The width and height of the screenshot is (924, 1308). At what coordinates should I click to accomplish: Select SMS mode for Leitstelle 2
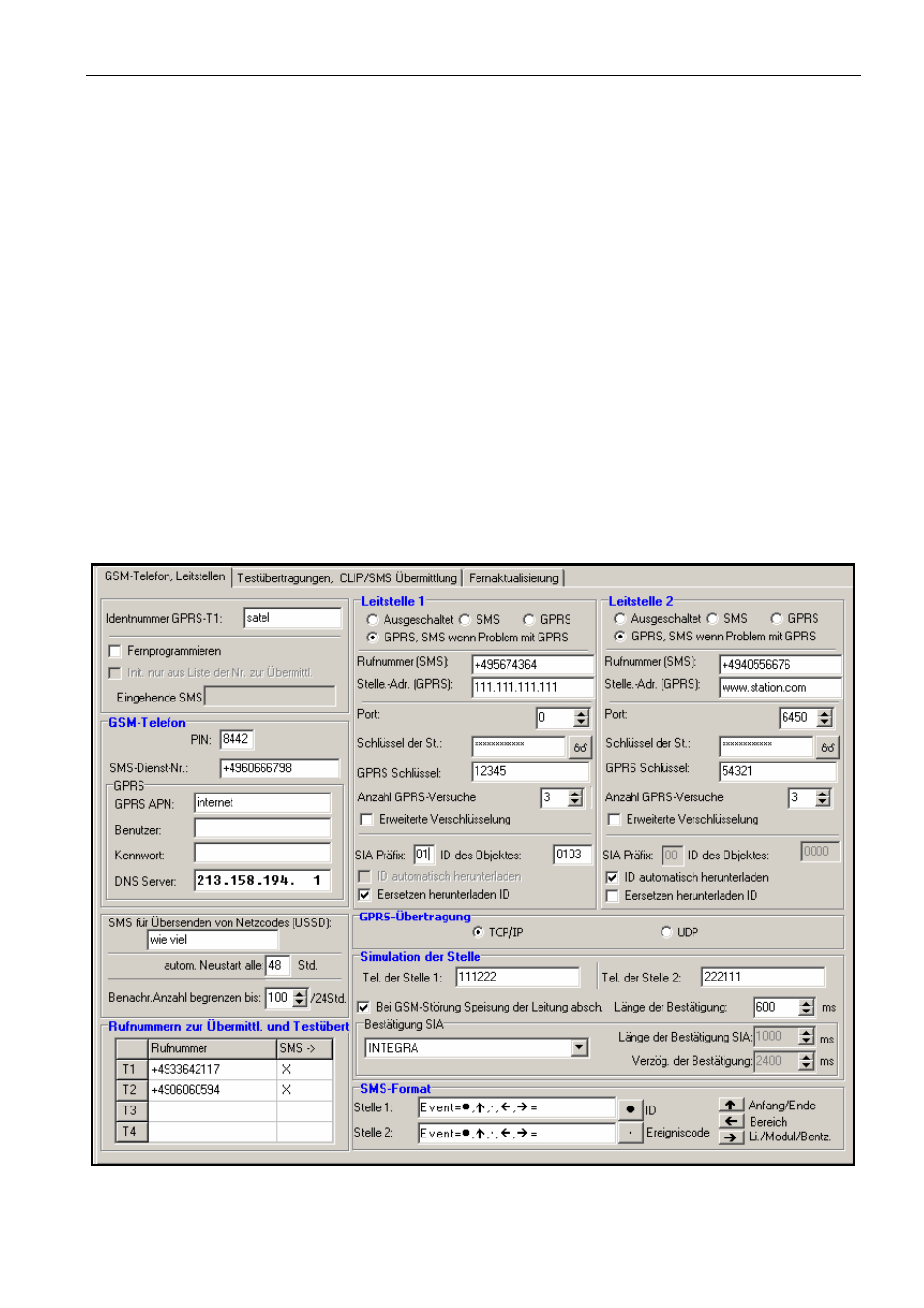point(712,618)
